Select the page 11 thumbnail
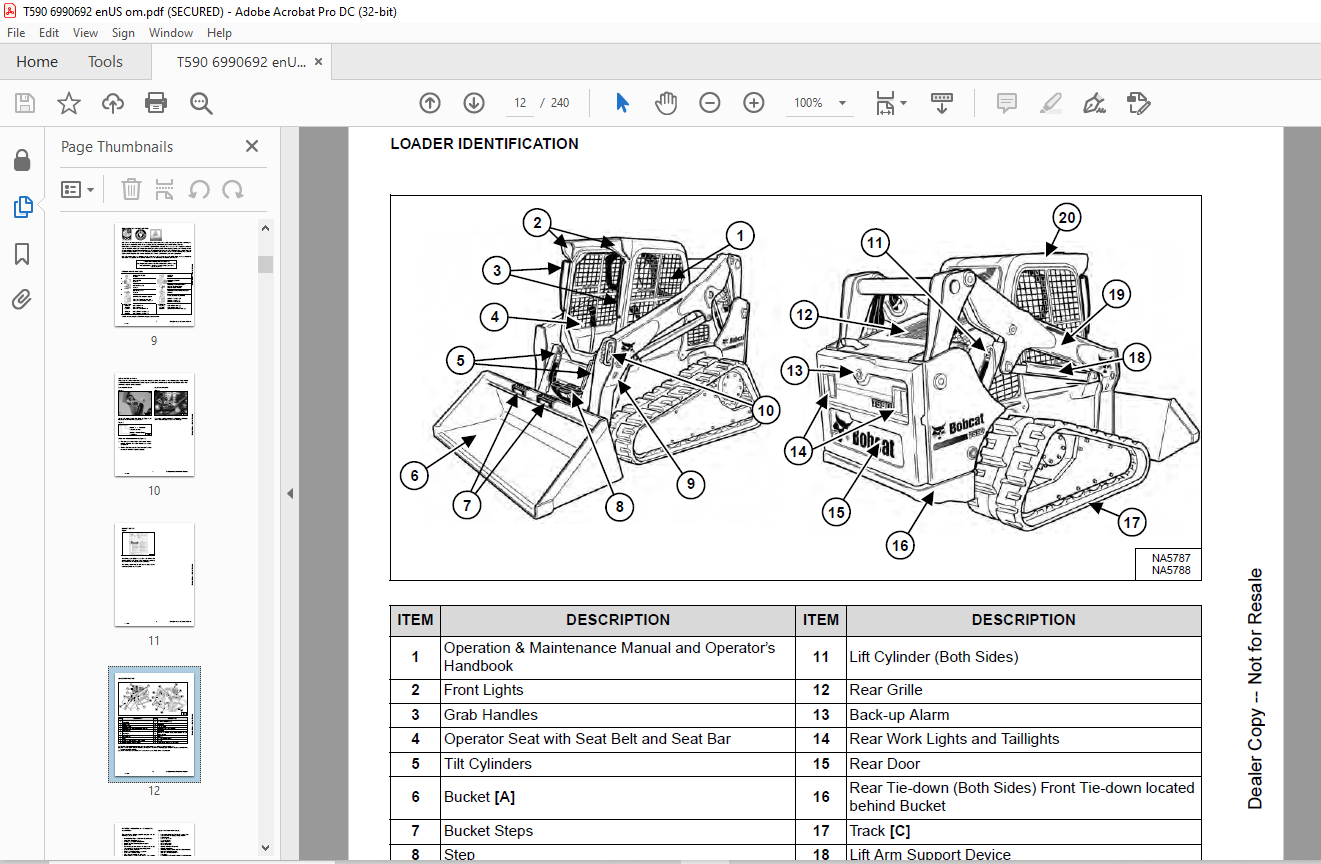1321x864 pixels. [155, 575]
